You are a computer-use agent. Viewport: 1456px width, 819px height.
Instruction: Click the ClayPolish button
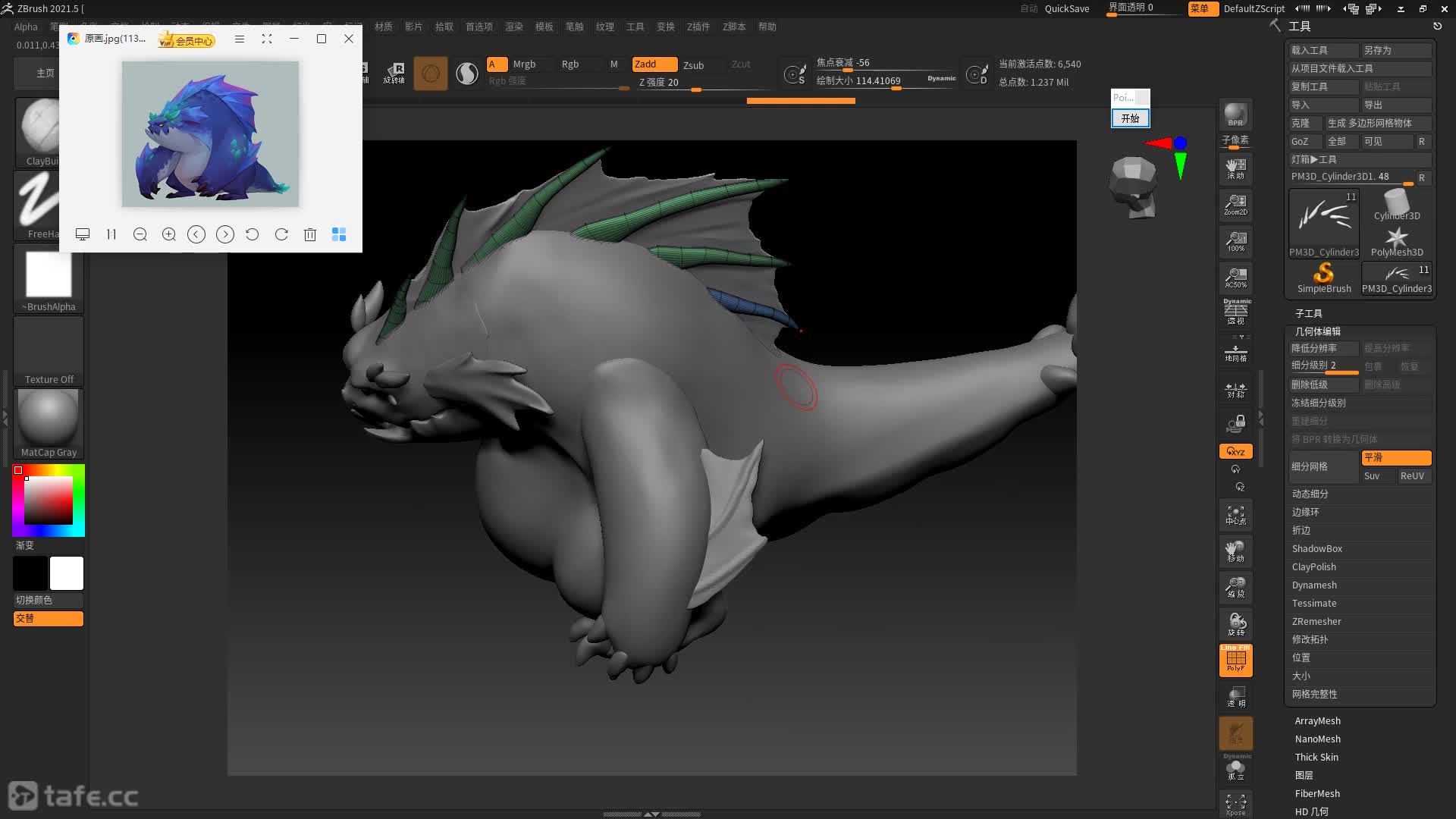pos(1314,566)
